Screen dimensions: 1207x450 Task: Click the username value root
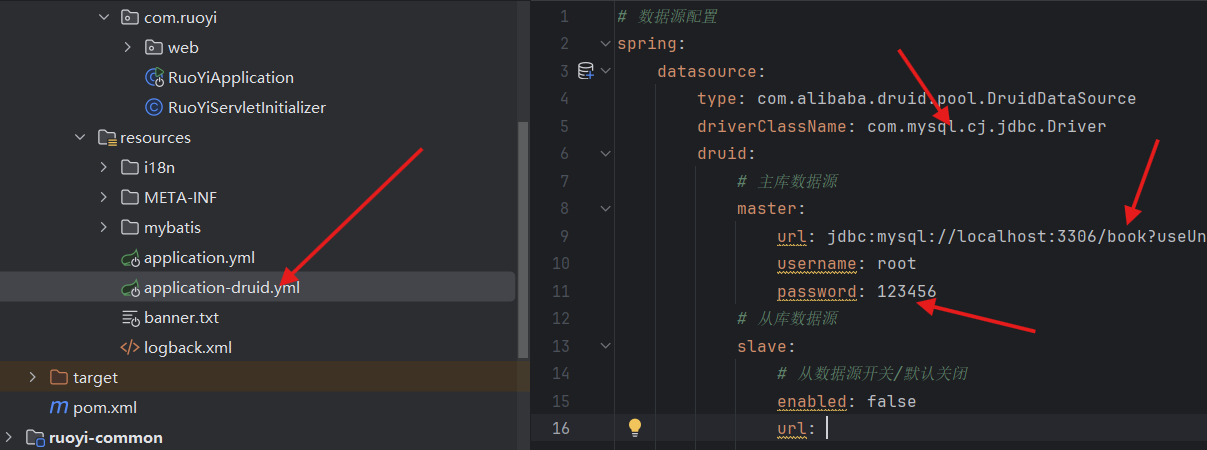[897, 264]
